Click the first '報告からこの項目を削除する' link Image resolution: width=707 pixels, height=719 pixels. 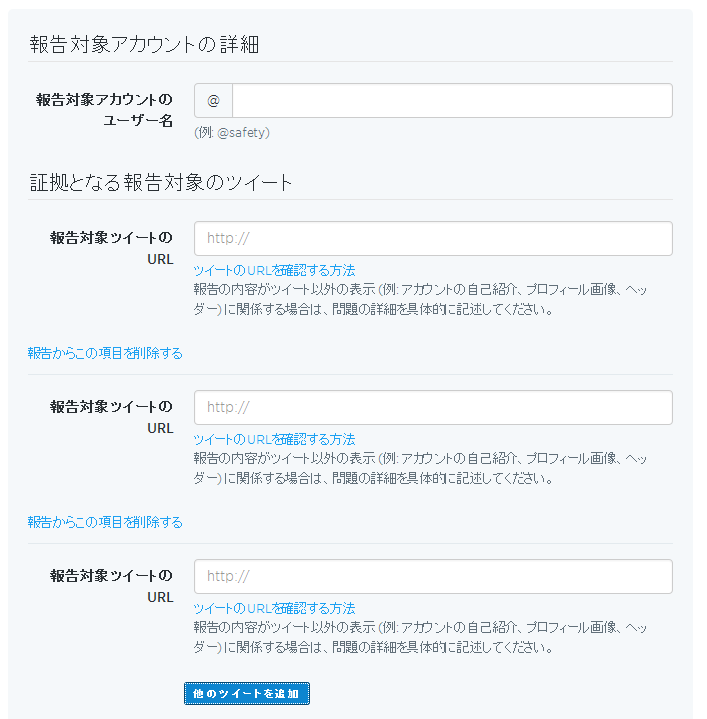click(105, 353)
